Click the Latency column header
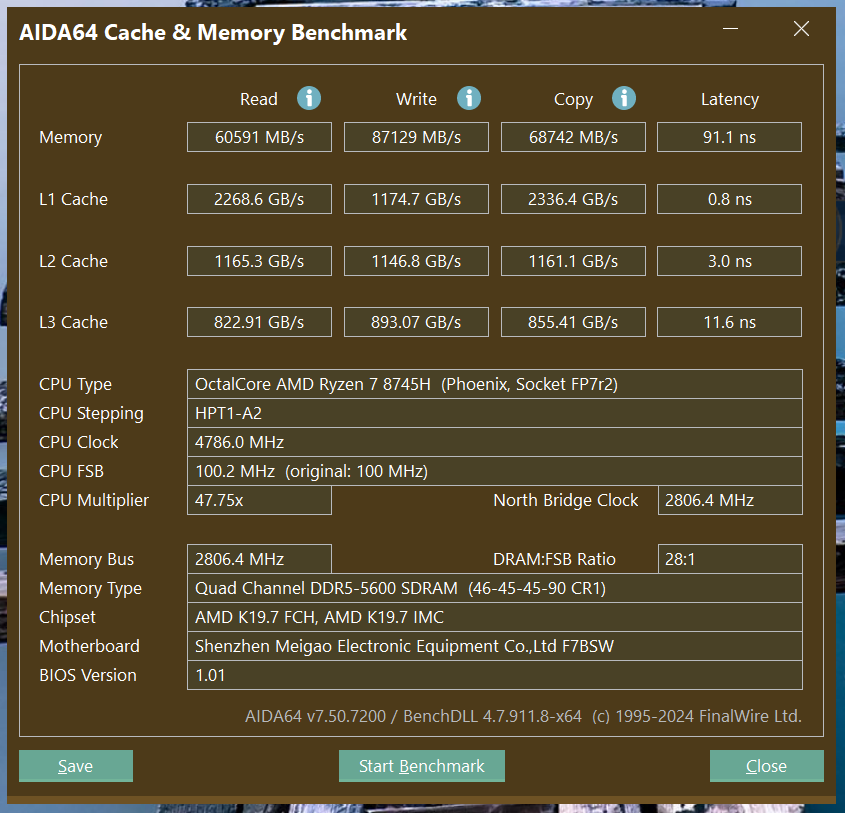 730,100
